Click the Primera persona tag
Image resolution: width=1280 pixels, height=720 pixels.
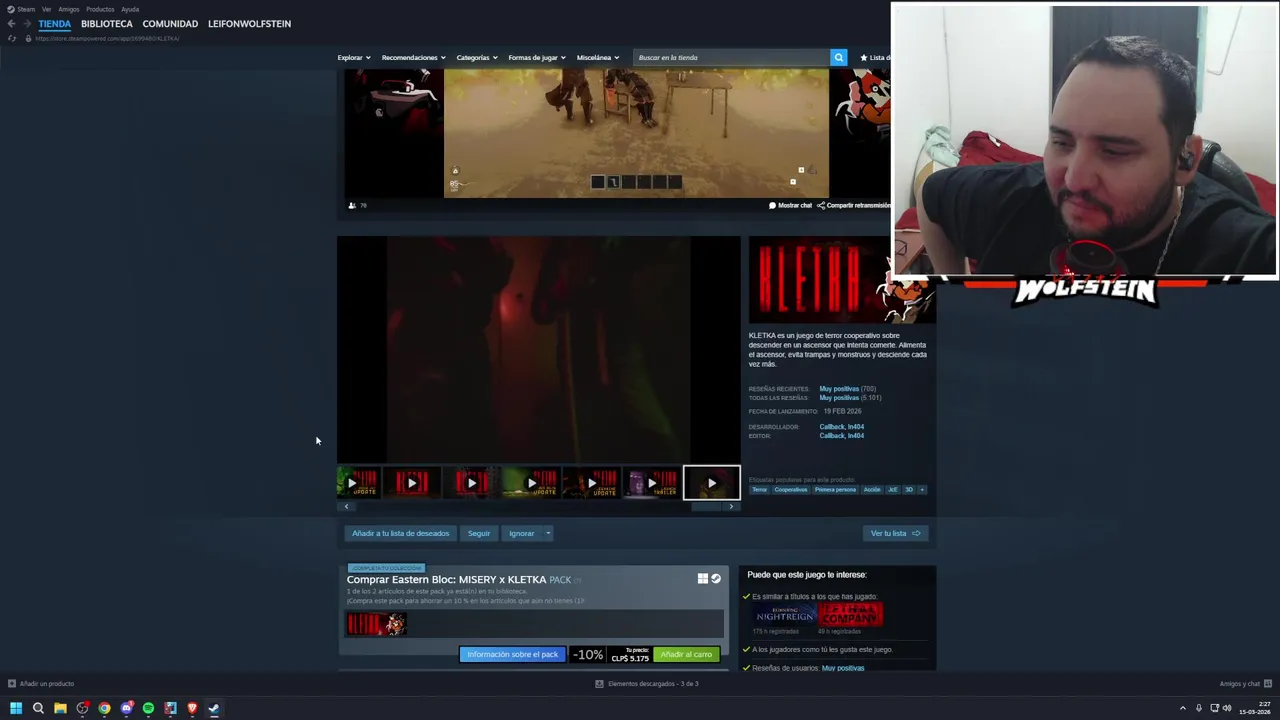point(835,490)
